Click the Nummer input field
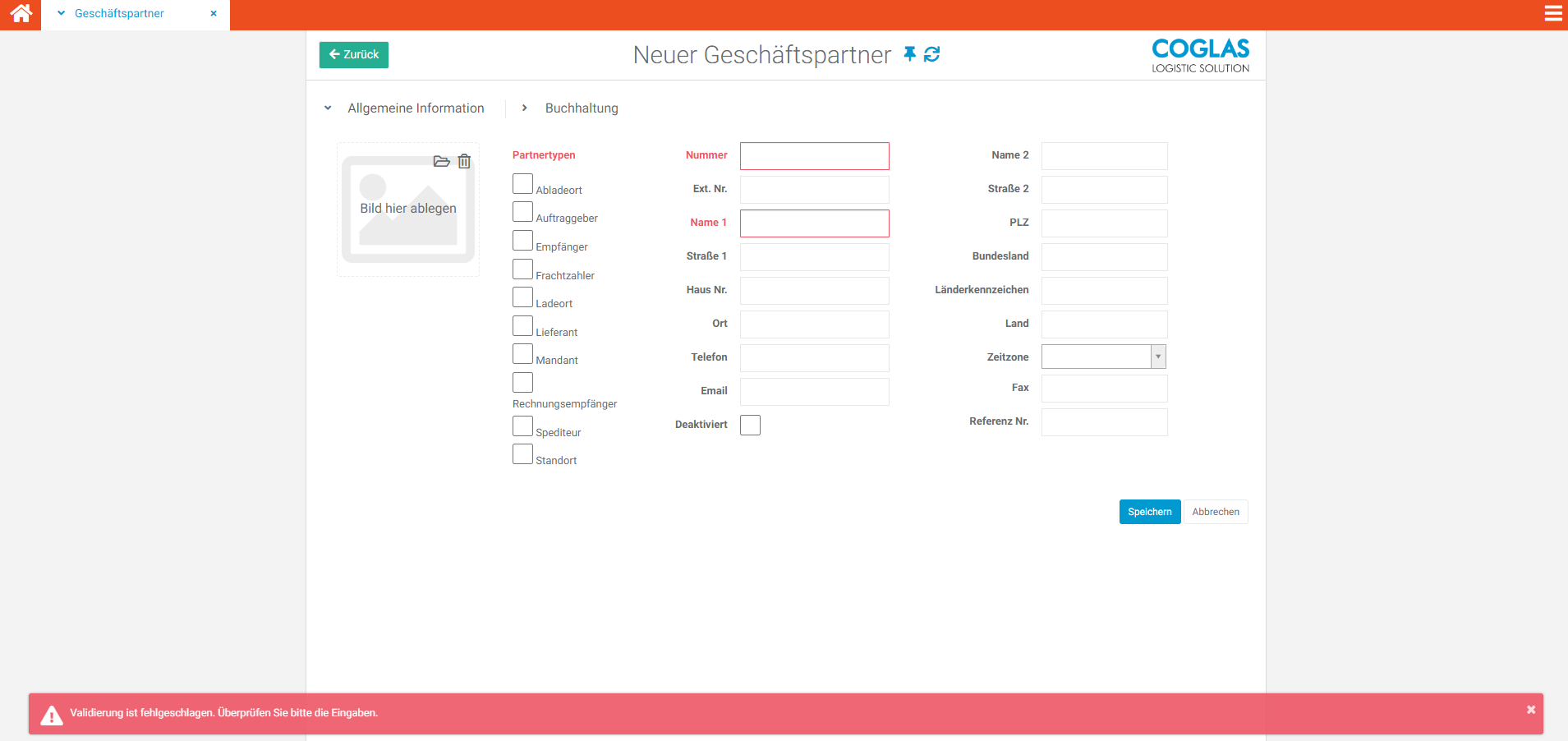Image resolution: width=1568 pixels, height=741 pixels. pos(814,156)
